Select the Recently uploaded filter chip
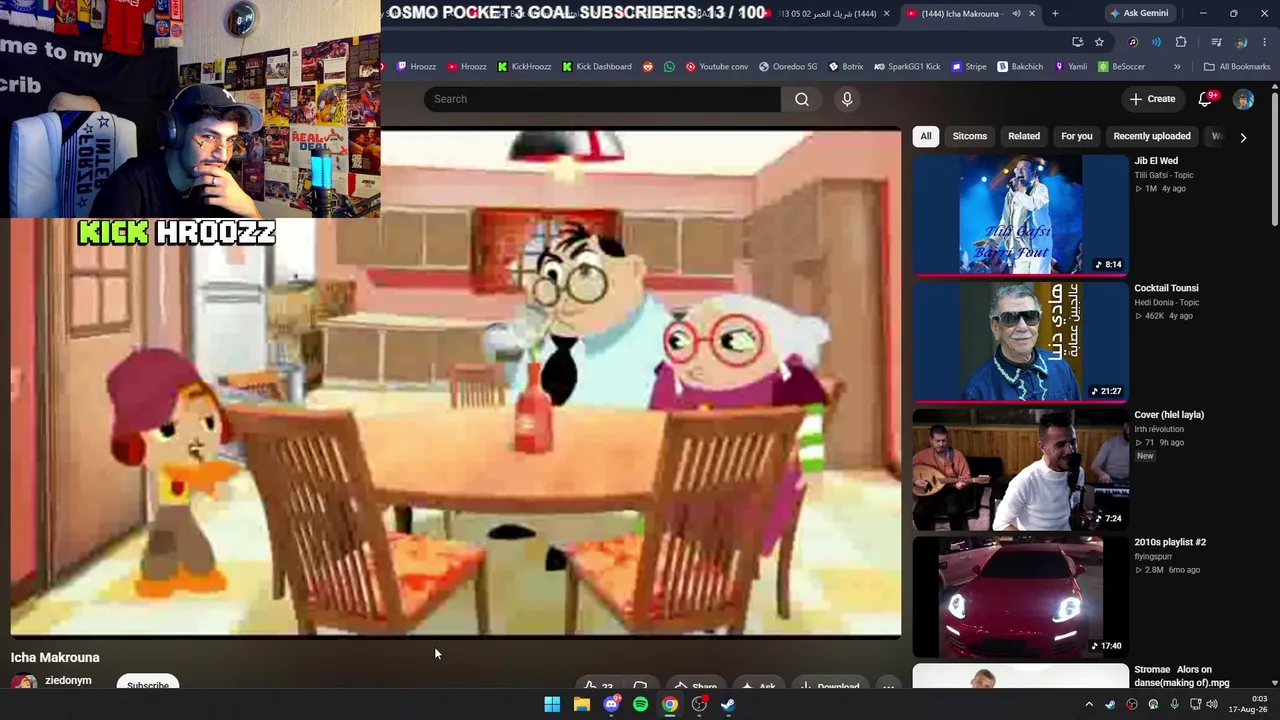Viewport: 1280px width, 720px height. (x=1152, y=136)
